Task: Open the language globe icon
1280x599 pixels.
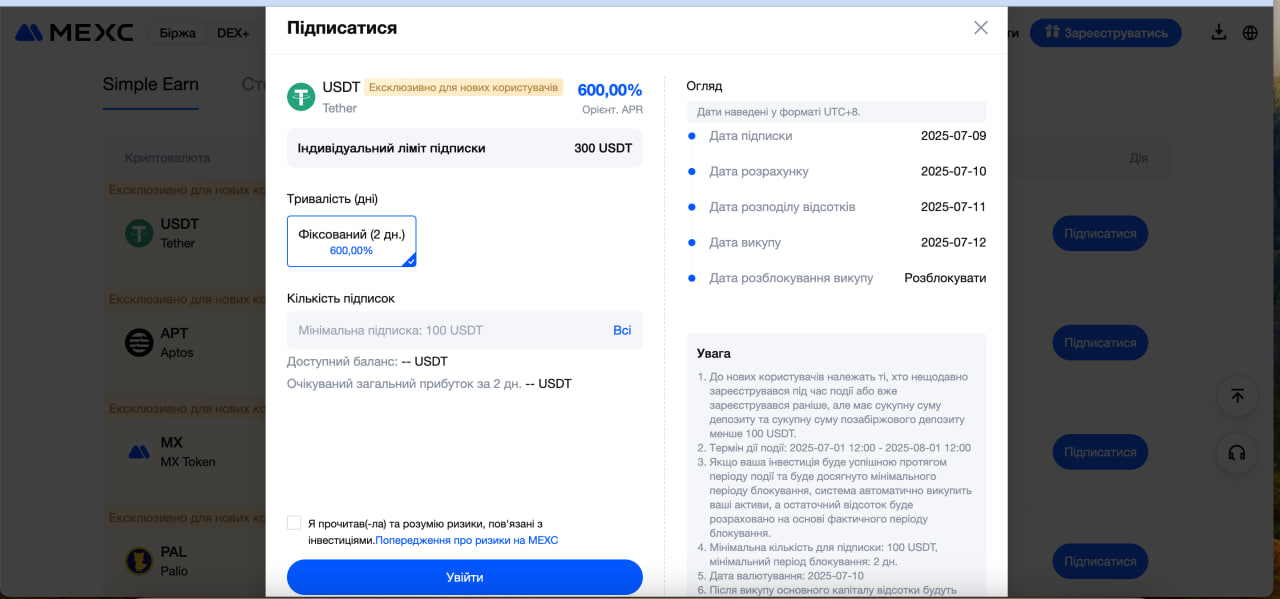Action: [x=1250, y=32]
